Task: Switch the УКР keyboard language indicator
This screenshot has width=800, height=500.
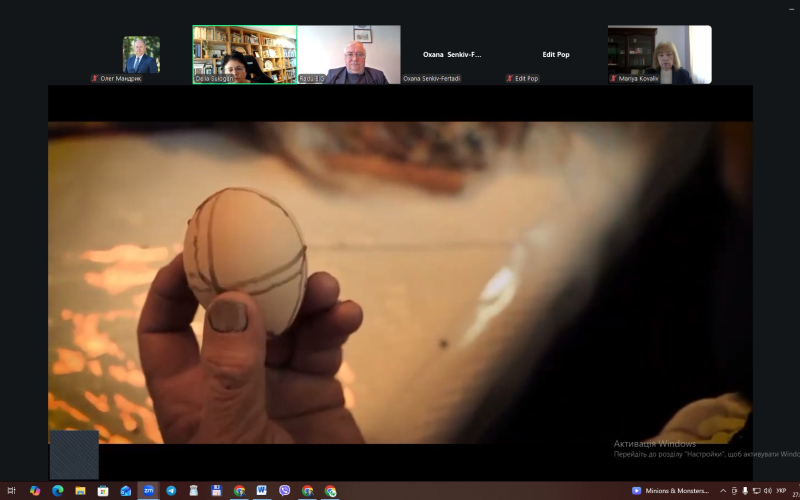Action: pos(781,491)
